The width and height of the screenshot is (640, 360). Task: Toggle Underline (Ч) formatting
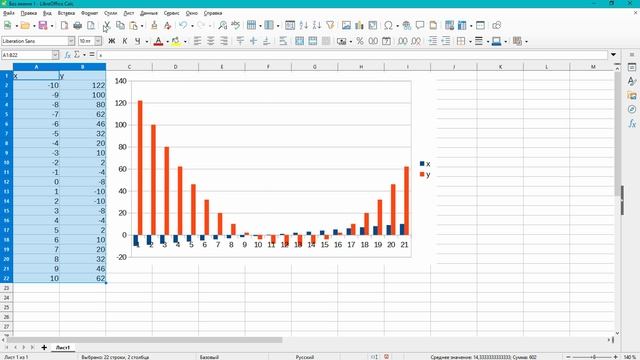138,41
